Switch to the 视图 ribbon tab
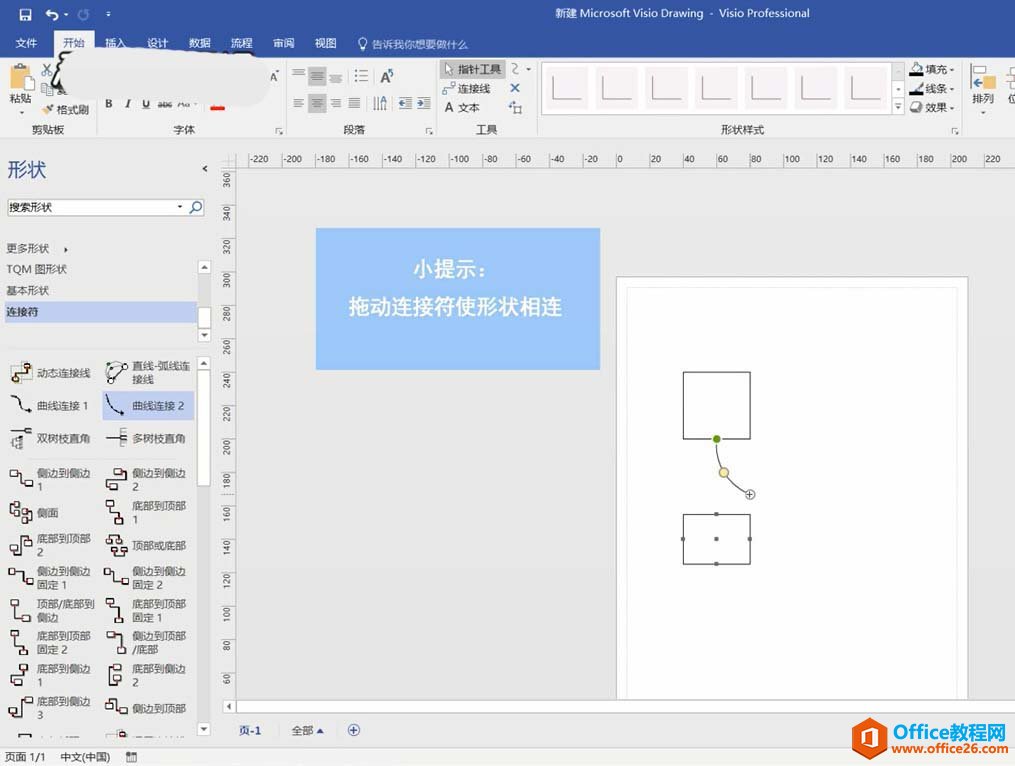 [326, 44]
